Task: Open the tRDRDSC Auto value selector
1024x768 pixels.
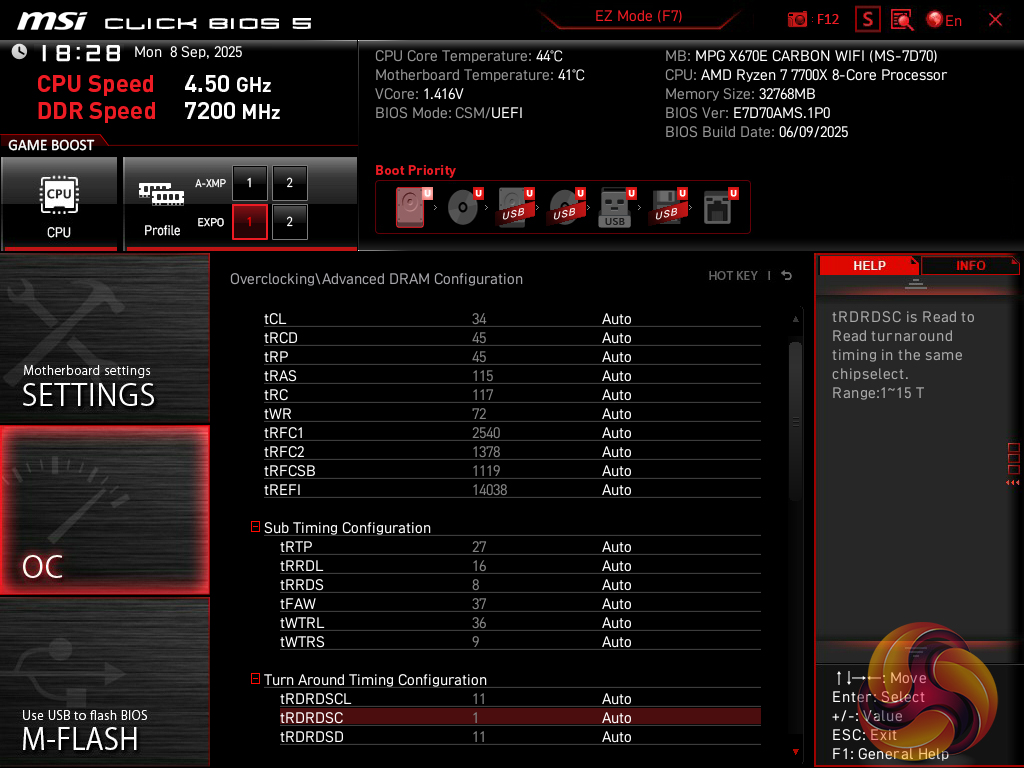Action: pos(616,718)
